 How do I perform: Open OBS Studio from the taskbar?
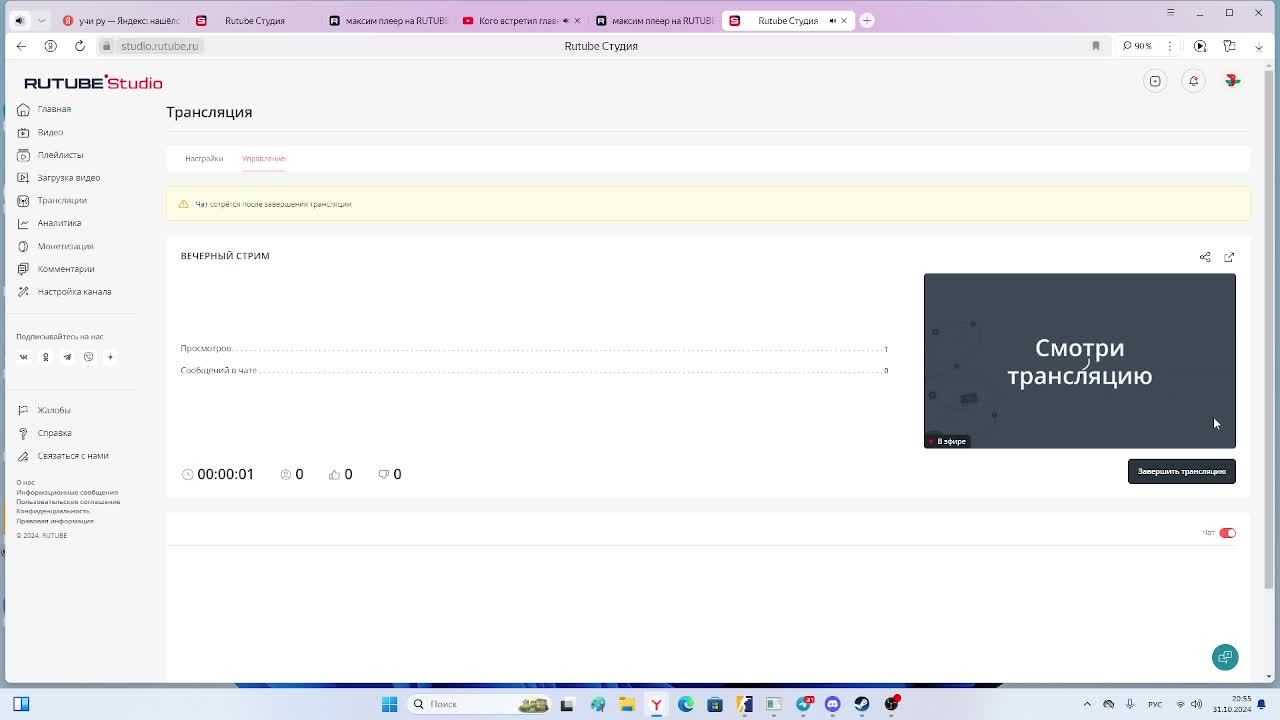(891, 704)
